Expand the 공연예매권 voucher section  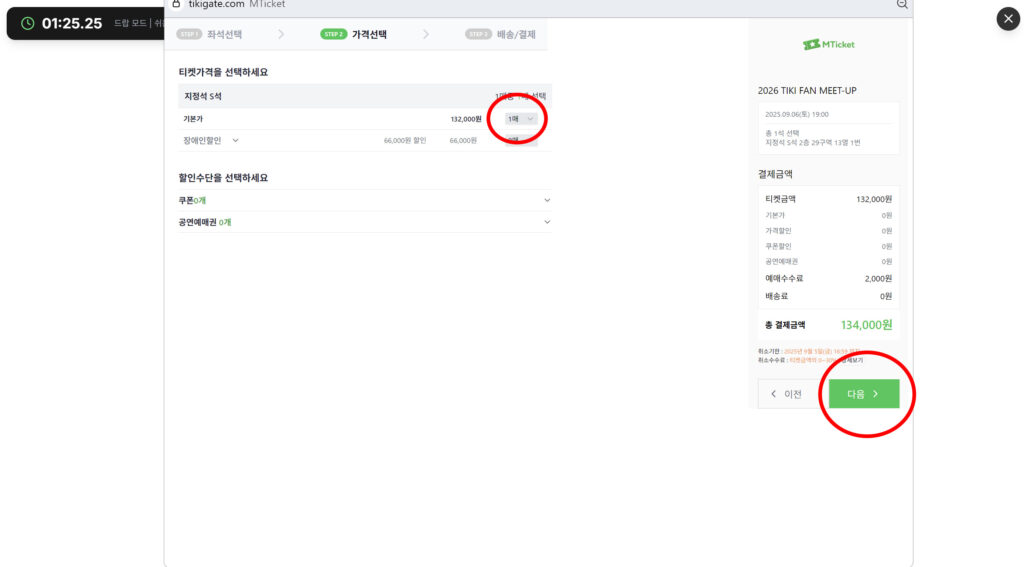[546, 222]
